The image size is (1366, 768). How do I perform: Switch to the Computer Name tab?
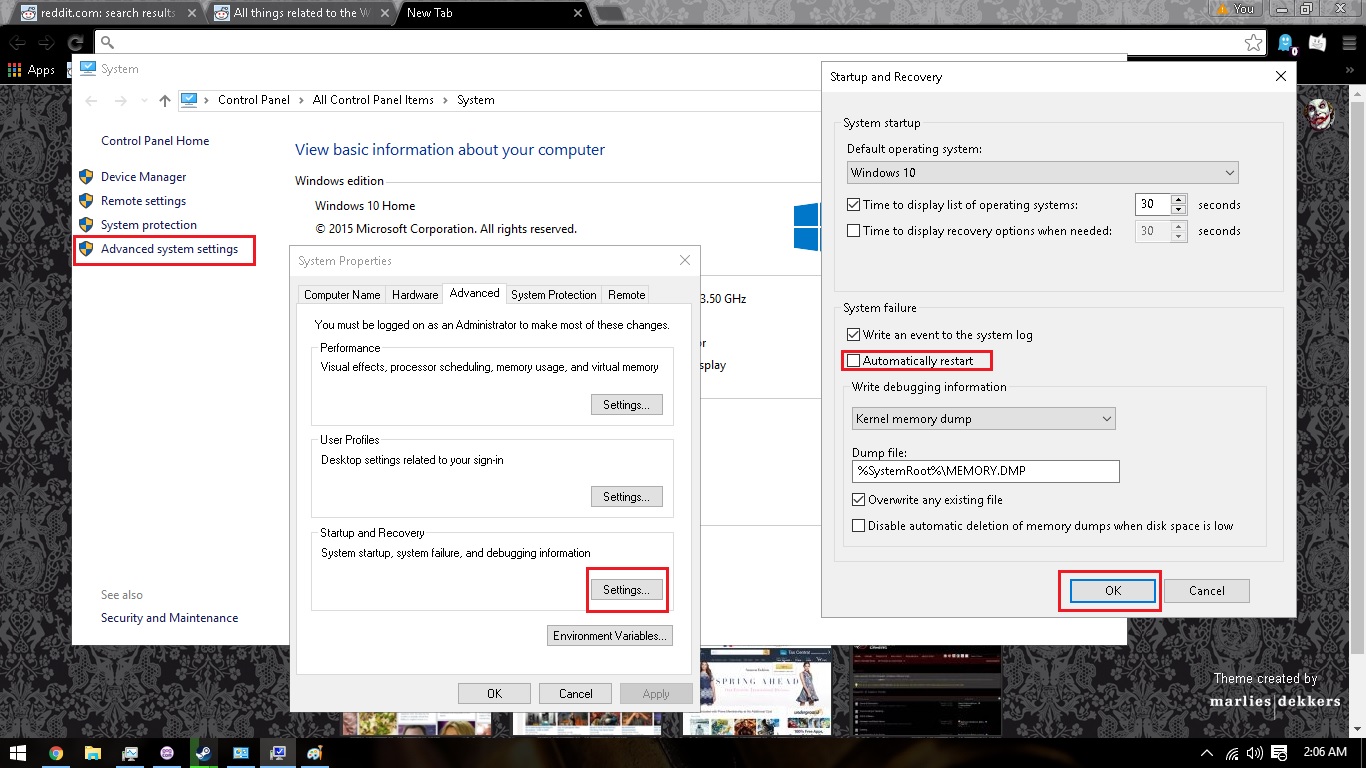(342, 295)
